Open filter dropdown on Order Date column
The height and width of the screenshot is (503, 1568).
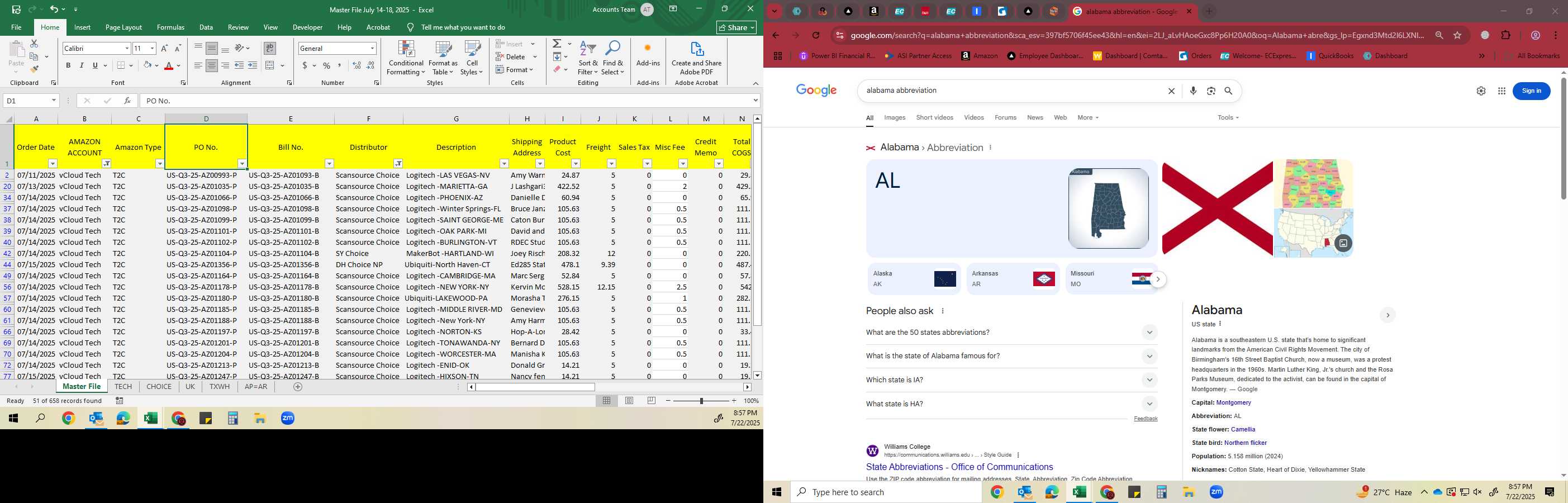53,163
